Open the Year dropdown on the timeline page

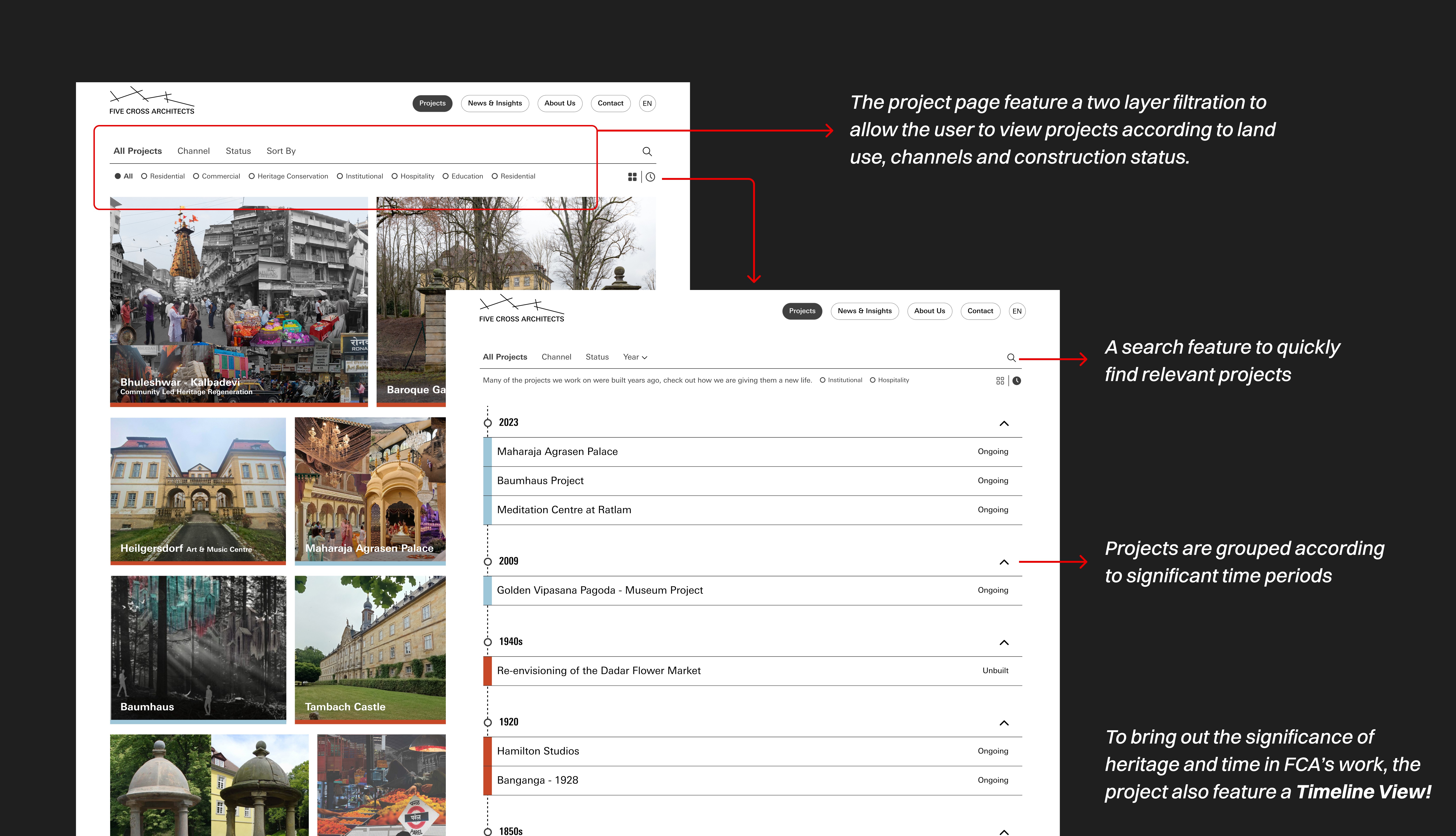click(635, 357)
